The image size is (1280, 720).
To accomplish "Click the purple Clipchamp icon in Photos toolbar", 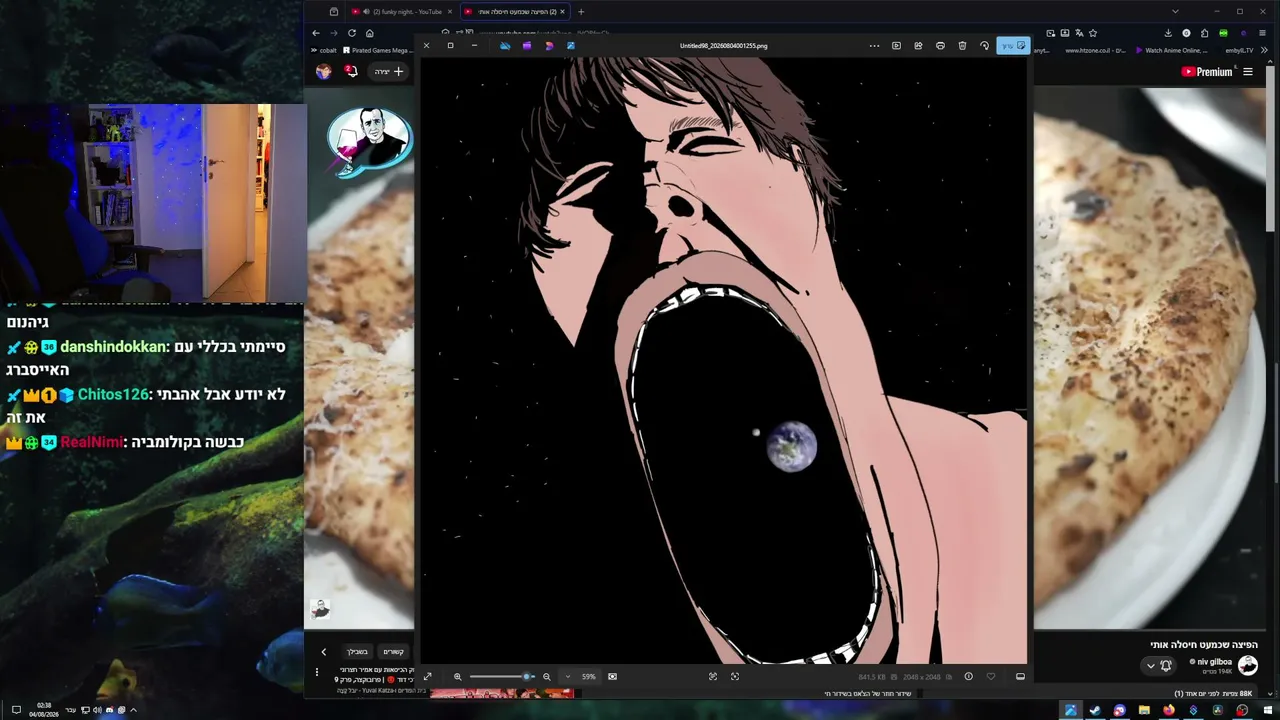I will click(527, 46).
